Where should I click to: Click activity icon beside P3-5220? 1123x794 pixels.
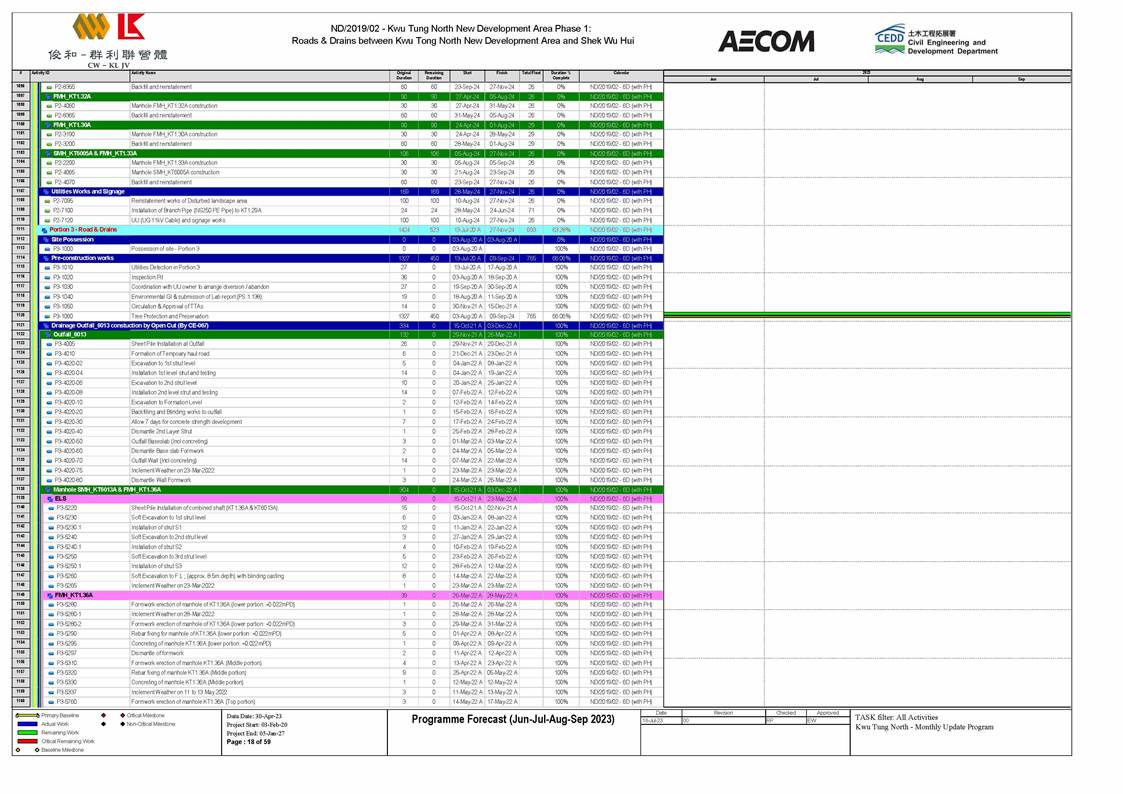pyautogui.click(x=51, y=508)
